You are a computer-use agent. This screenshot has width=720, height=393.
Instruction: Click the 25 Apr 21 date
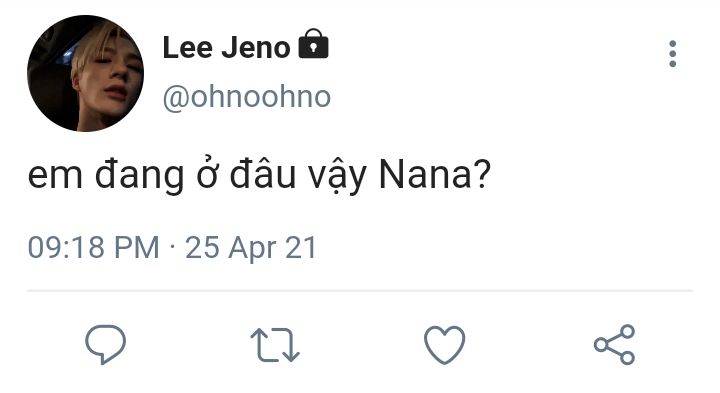pos(251,248)
